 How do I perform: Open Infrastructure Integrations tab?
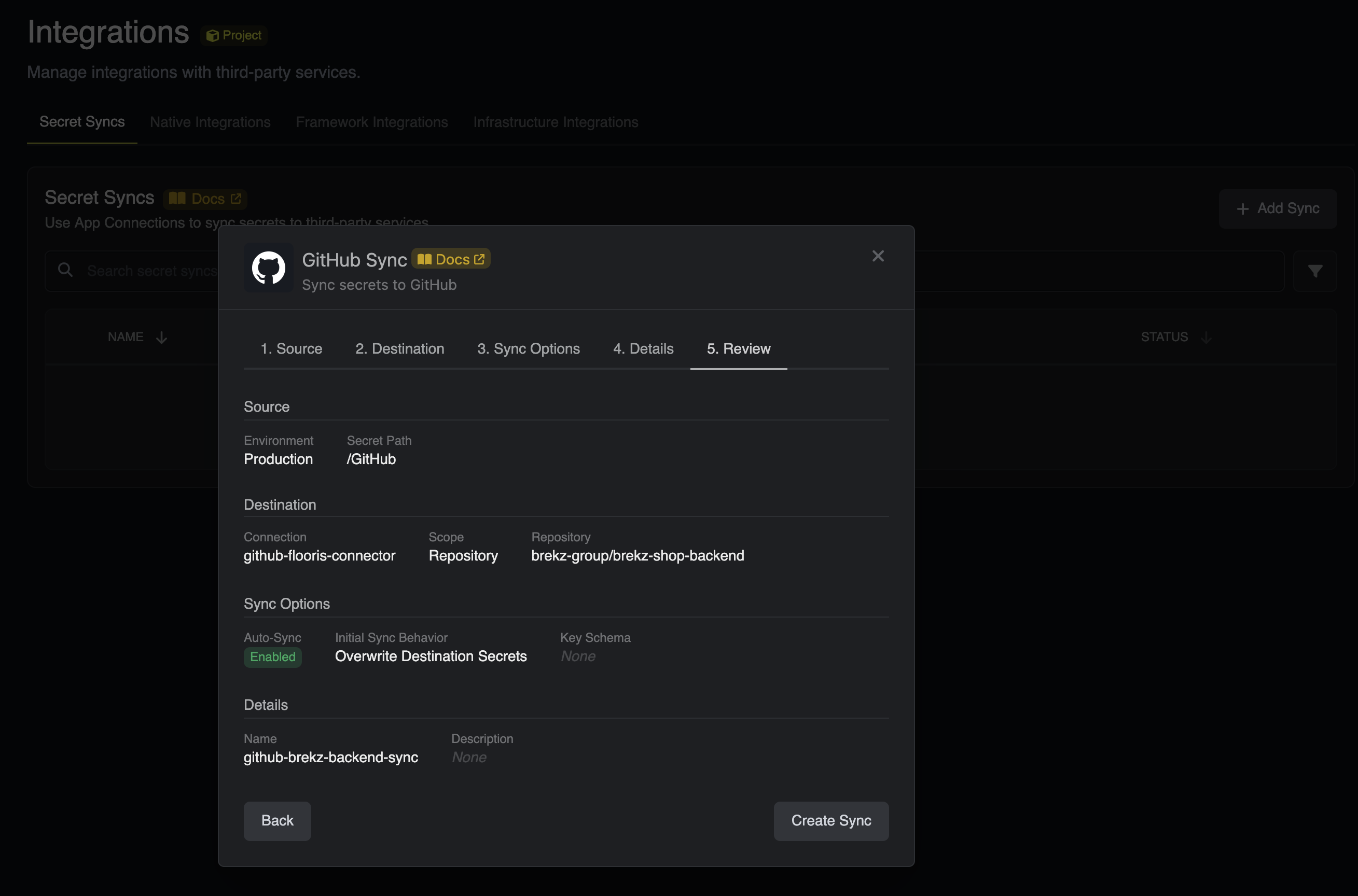(x=556, y=122)
